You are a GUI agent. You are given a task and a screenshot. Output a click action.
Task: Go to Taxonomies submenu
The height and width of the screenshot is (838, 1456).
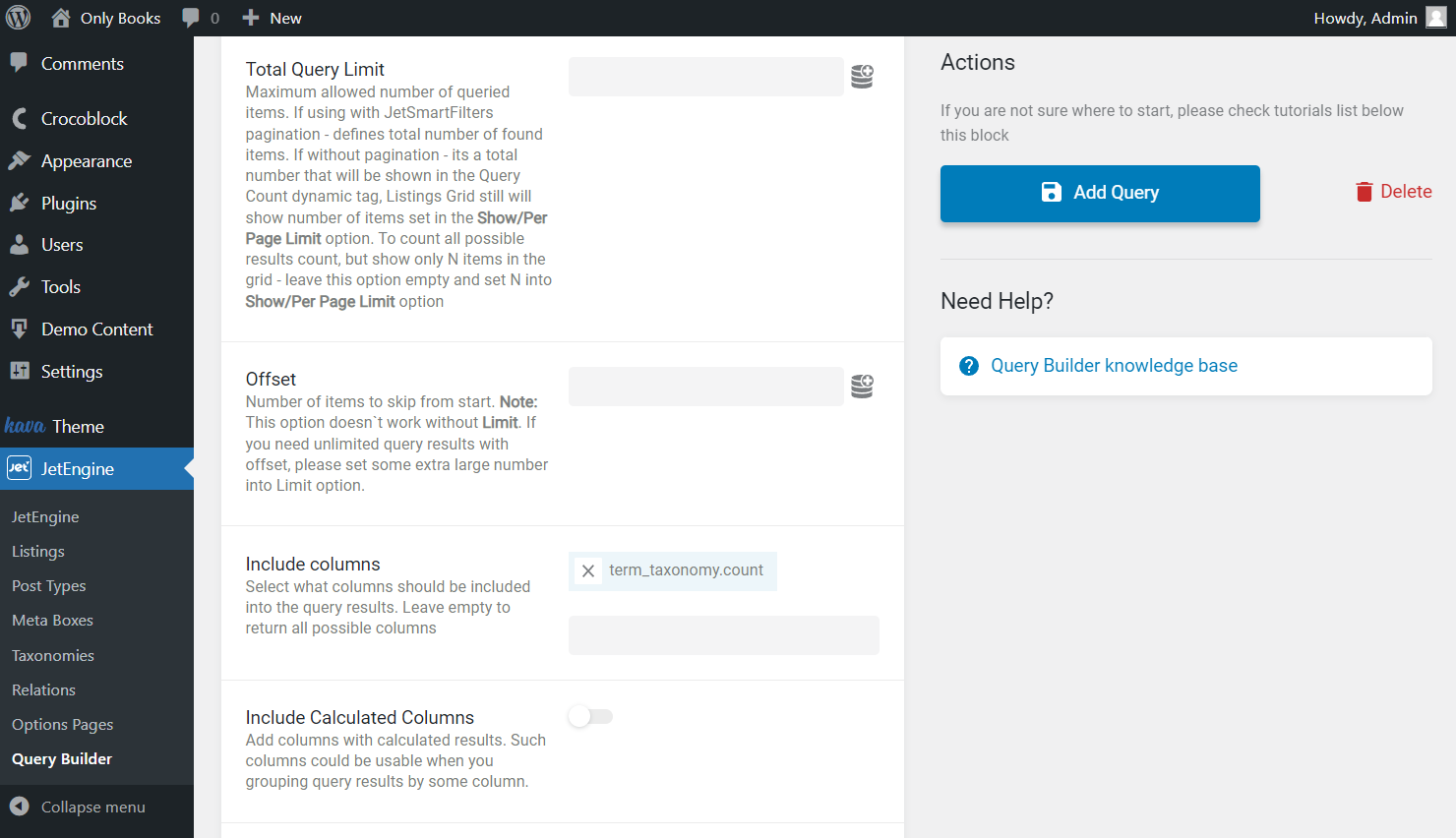[x=53, y=655]
